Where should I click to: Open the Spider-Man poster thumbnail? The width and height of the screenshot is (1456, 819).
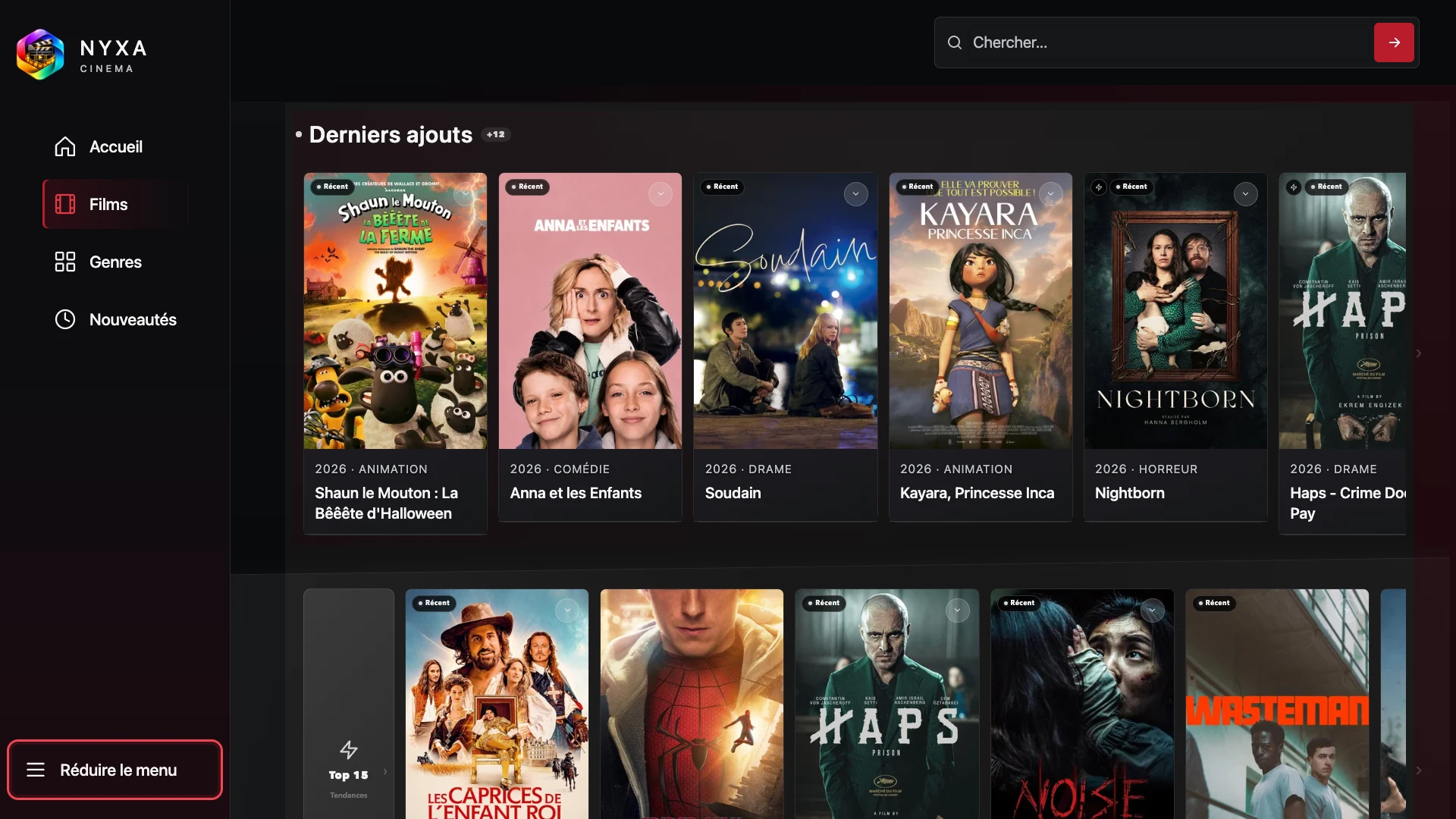(x=692, y=704)
